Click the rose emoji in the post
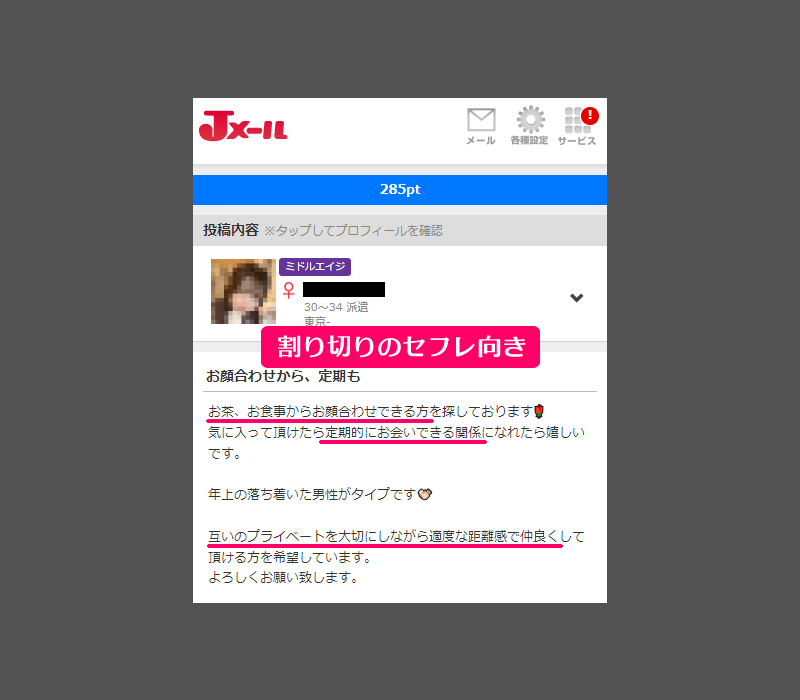The width and height of the screenshot is (800, 700). (x=539, y=412)
